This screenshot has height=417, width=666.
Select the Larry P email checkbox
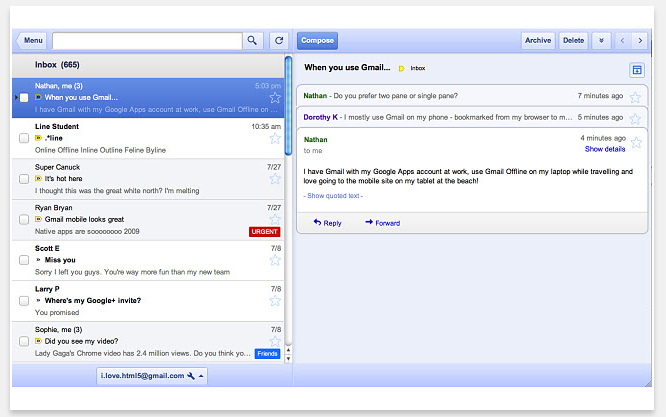pyautogui.click(x=24, y=301)
